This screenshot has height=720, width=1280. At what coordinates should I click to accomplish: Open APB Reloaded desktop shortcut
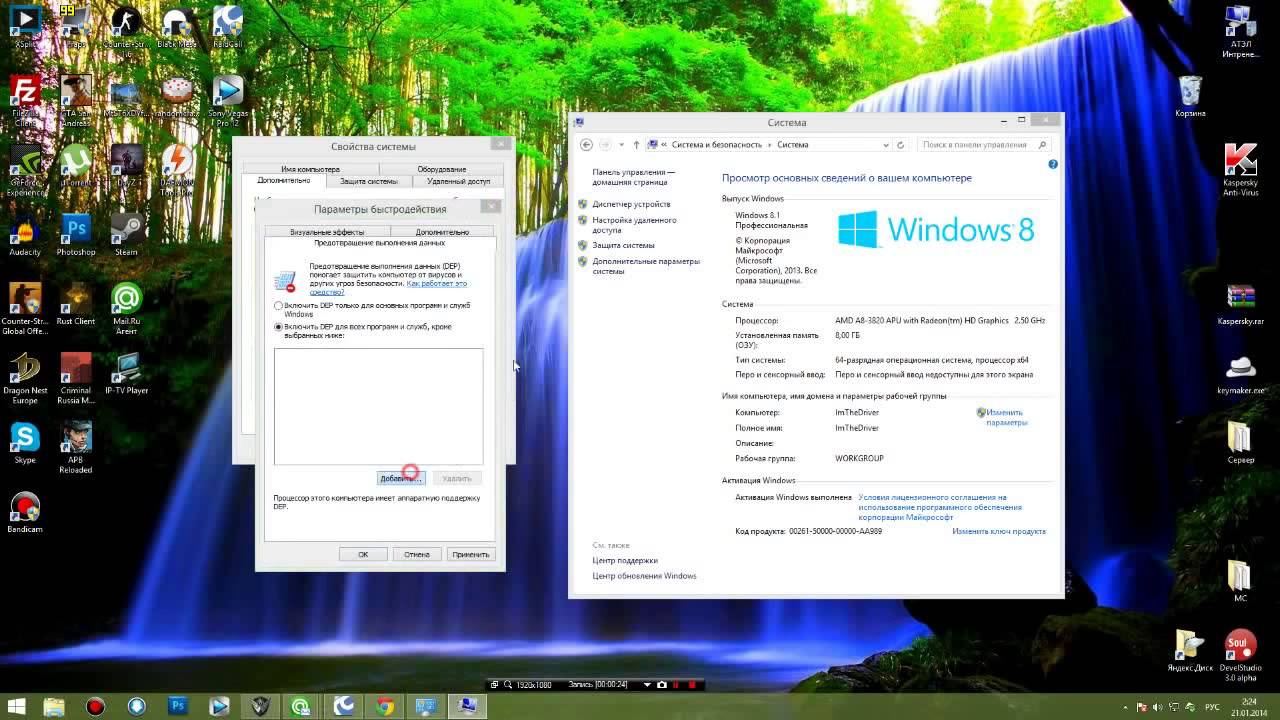point(76,446)
